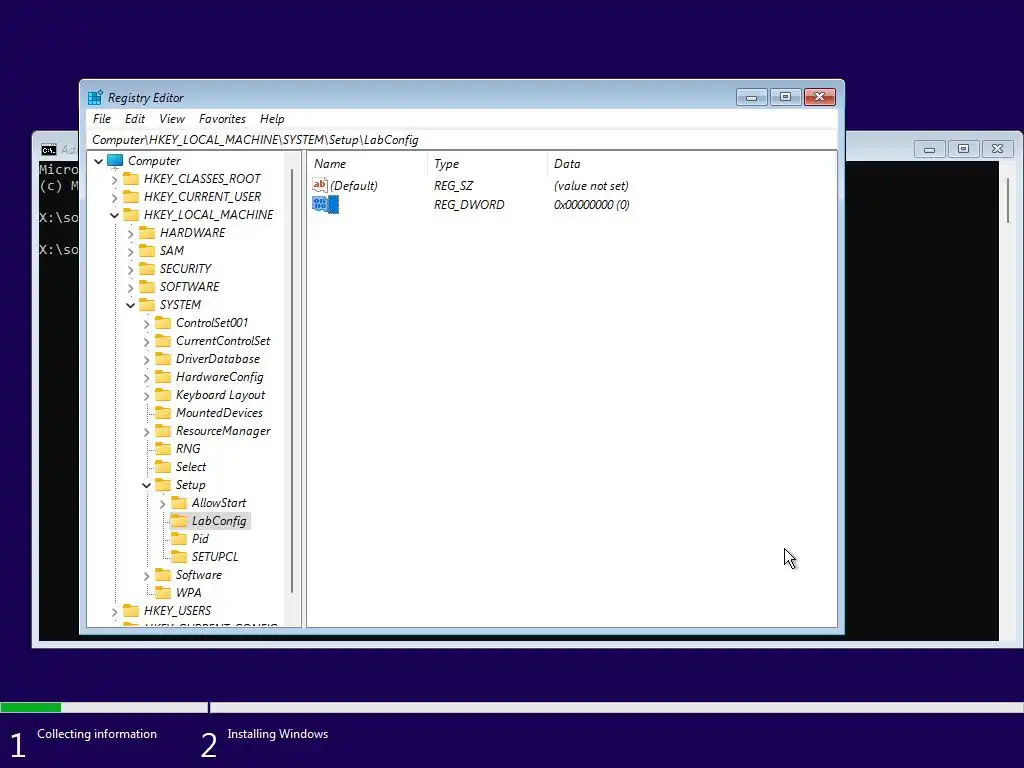Expand HKEY_CURRENT_USER arrow

(114, 197)
